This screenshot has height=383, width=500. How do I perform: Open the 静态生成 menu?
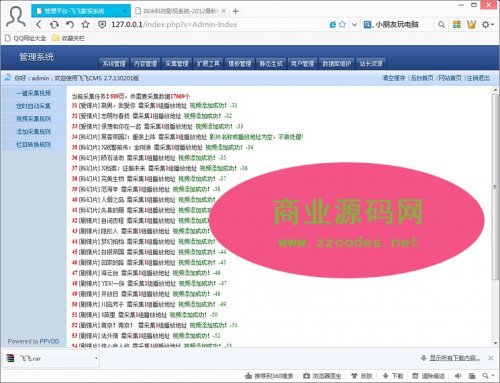(271, 63)
